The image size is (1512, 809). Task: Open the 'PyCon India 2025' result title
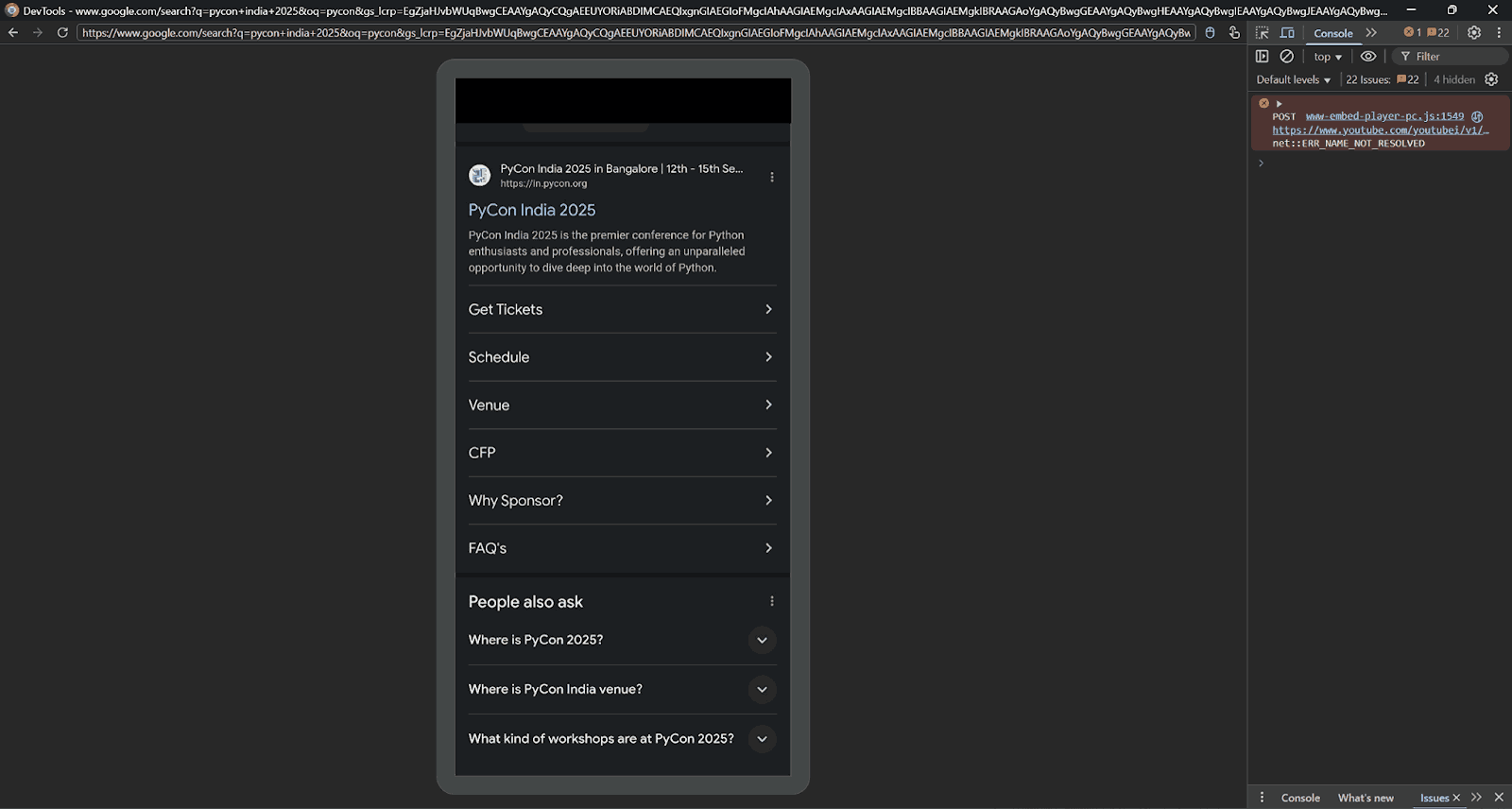[532, 210]
